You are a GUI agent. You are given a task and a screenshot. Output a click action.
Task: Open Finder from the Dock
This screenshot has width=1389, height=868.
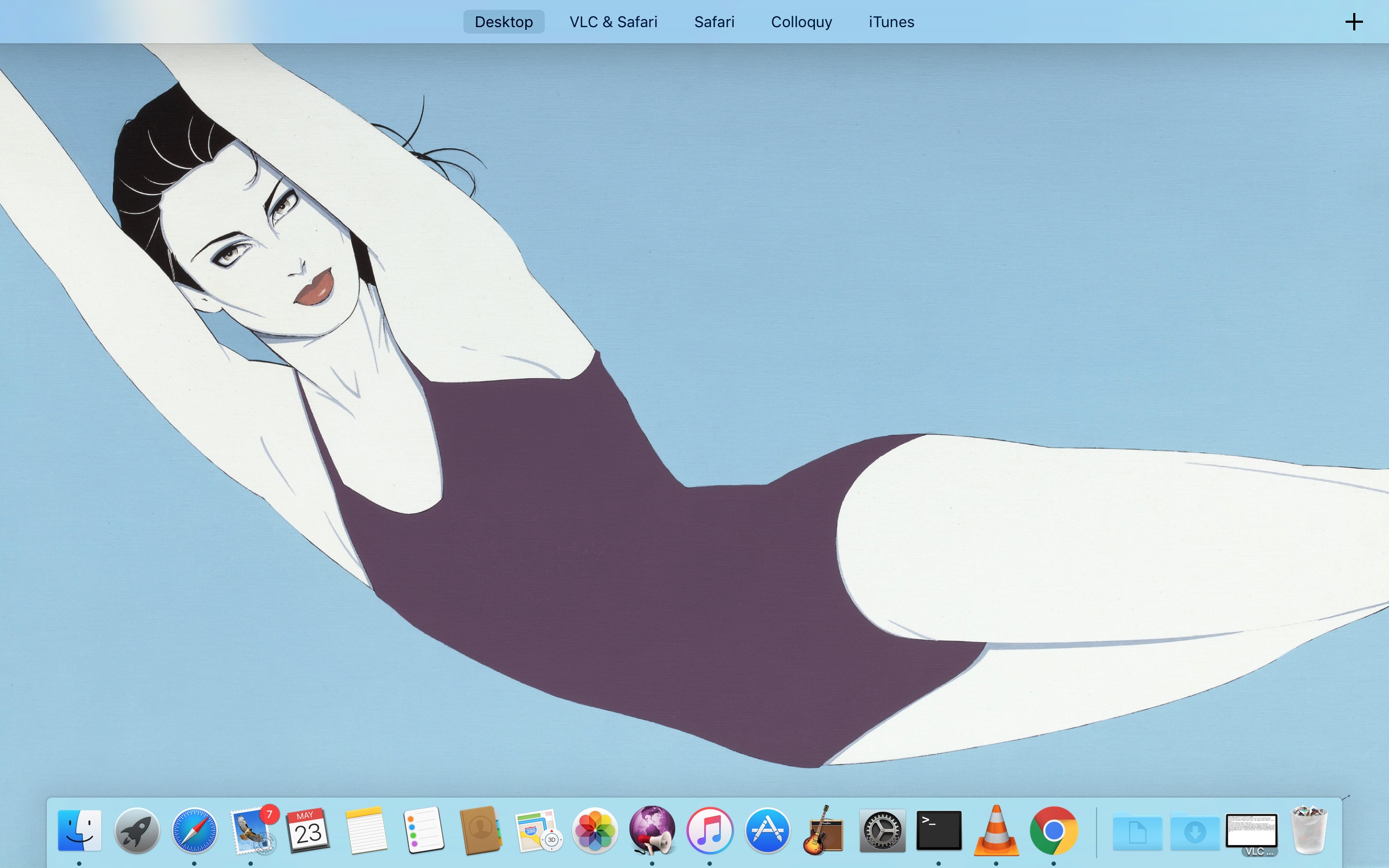tap(79, 830)
